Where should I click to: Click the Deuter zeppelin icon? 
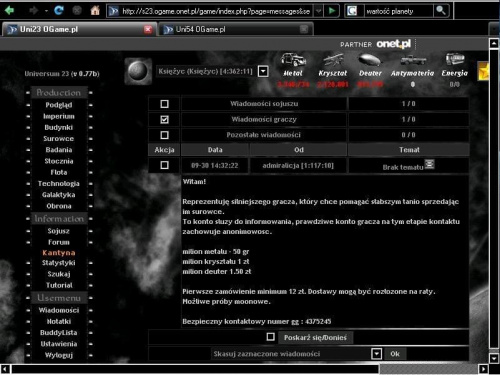pyautogui.click(x=370, y=60)
